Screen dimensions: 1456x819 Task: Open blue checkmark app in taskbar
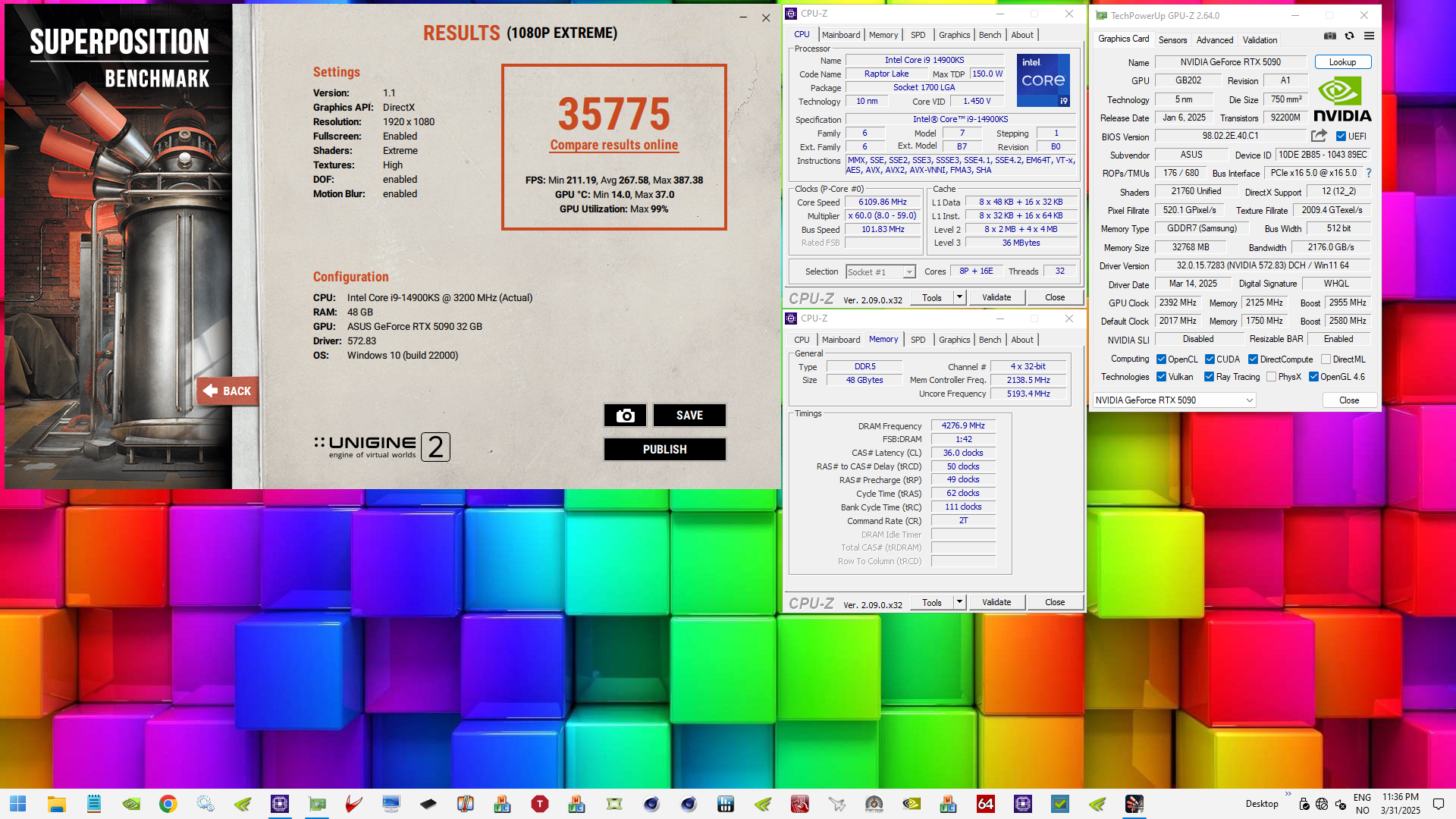coord(1060,804)
